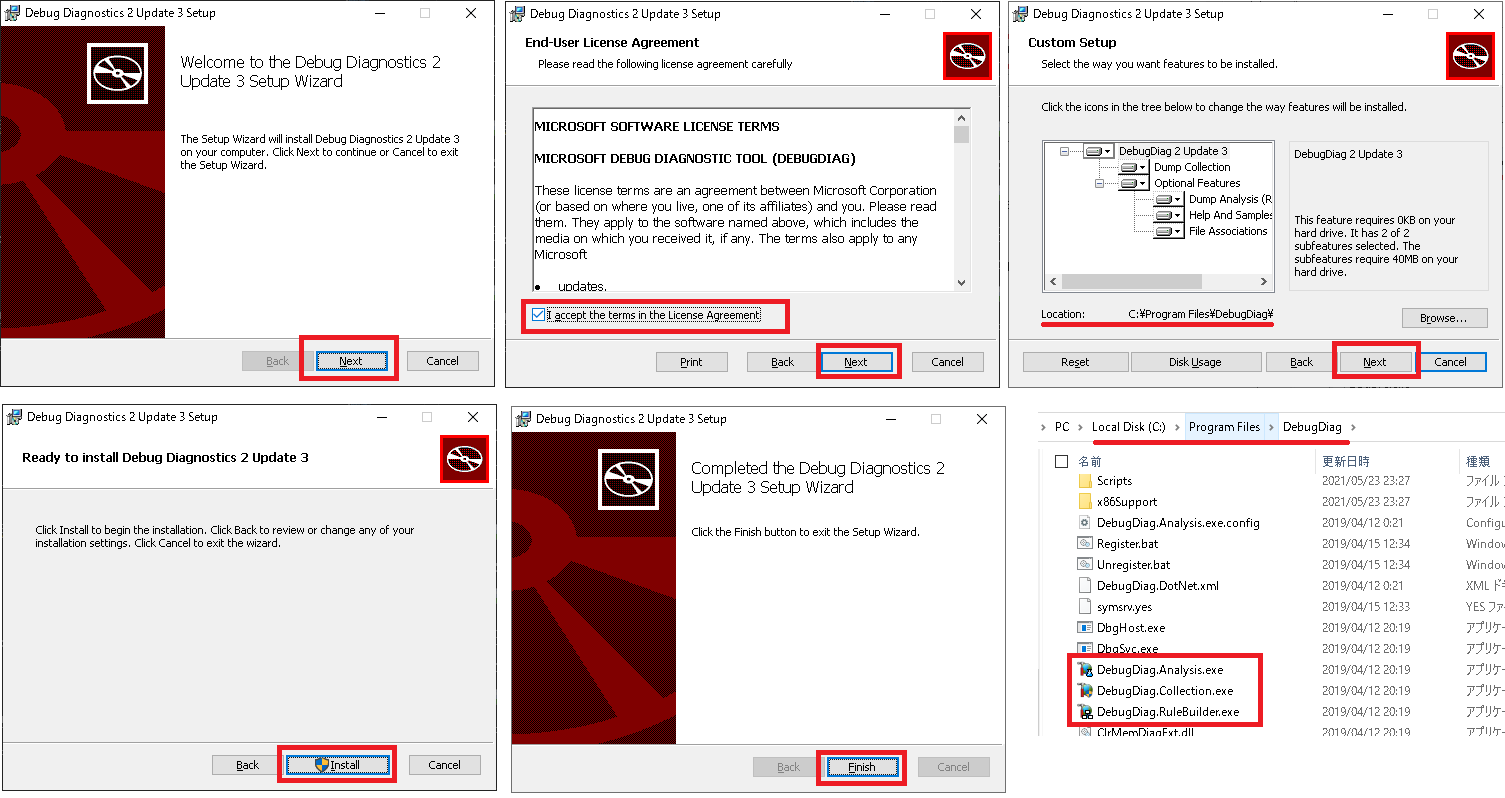
Task: Collapse the DebugDiag 2 Update 3 tree node
Action: click(1064, 151)
